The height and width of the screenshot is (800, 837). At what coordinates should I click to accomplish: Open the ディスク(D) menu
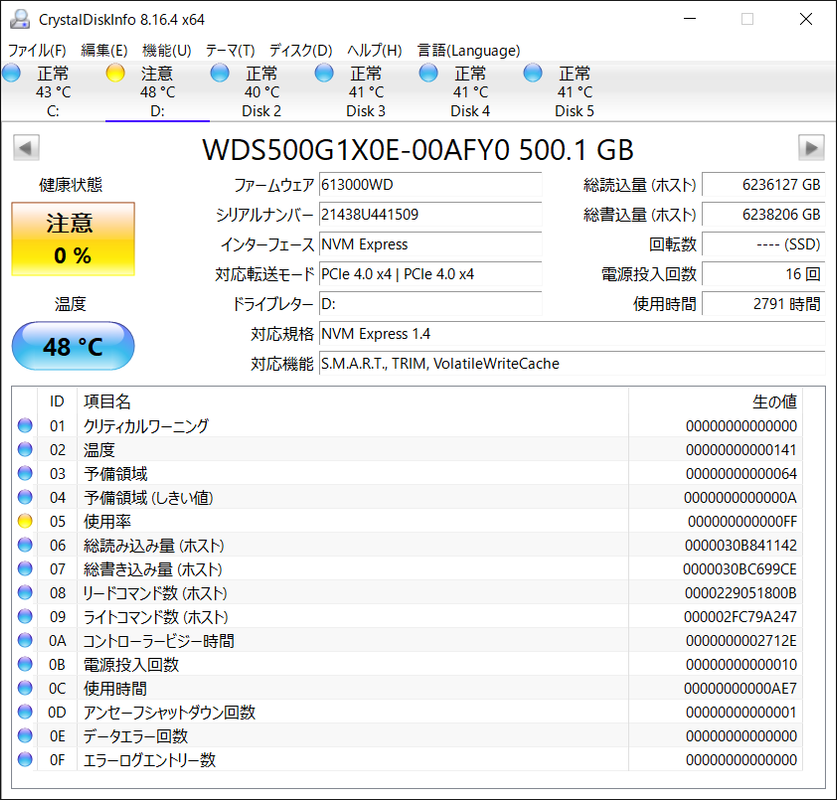301,50
